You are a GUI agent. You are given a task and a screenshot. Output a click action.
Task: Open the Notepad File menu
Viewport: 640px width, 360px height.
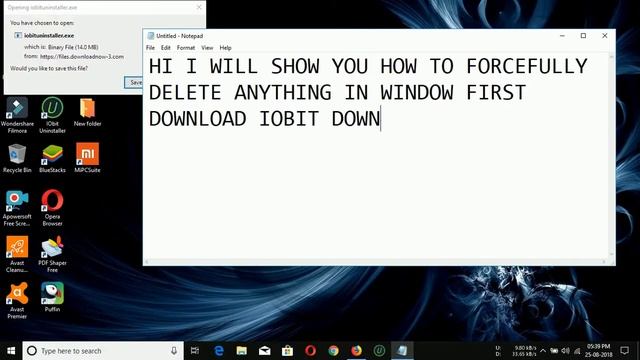[150, 48]
